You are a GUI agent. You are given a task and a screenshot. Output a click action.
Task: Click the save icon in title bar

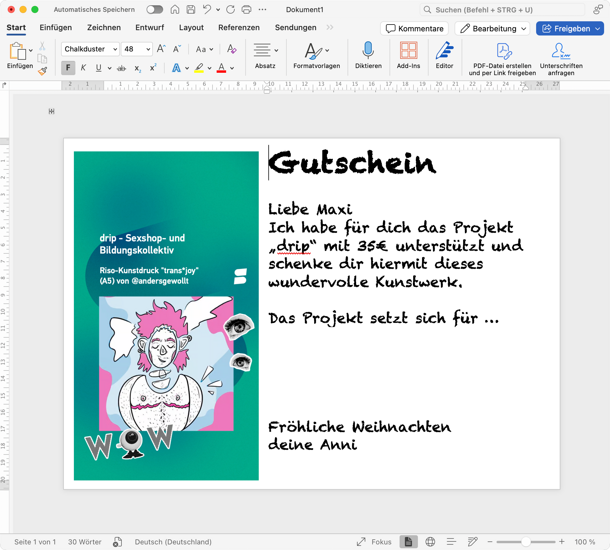point(190,9)
